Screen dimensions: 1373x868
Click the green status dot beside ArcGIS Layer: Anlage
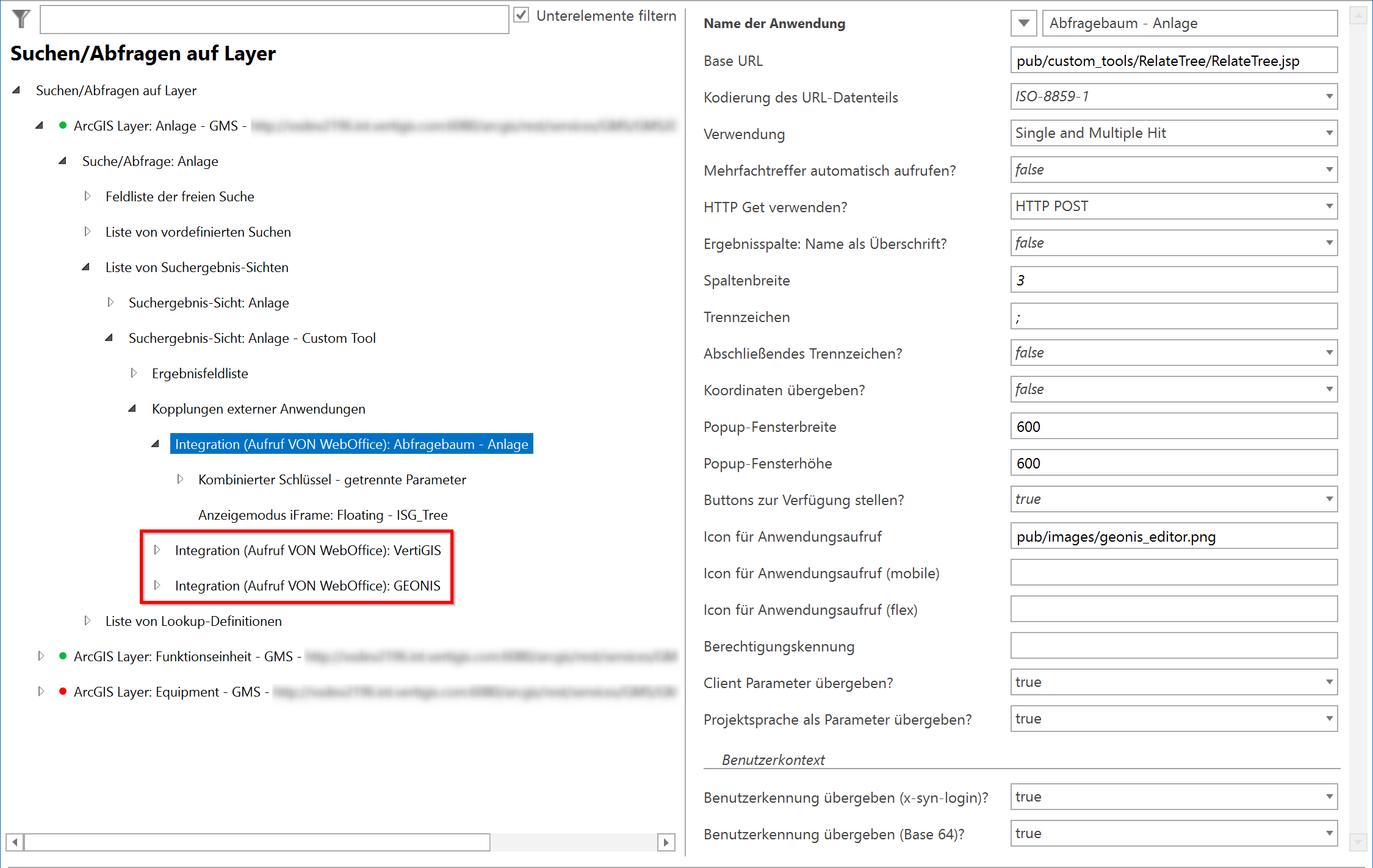pyautogui.click(x=62, y=126)
